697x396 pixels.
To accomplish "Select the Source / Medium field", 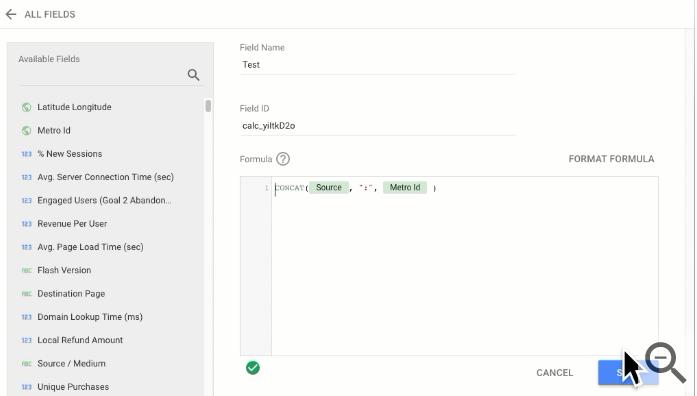I will (x=71, y=364).
